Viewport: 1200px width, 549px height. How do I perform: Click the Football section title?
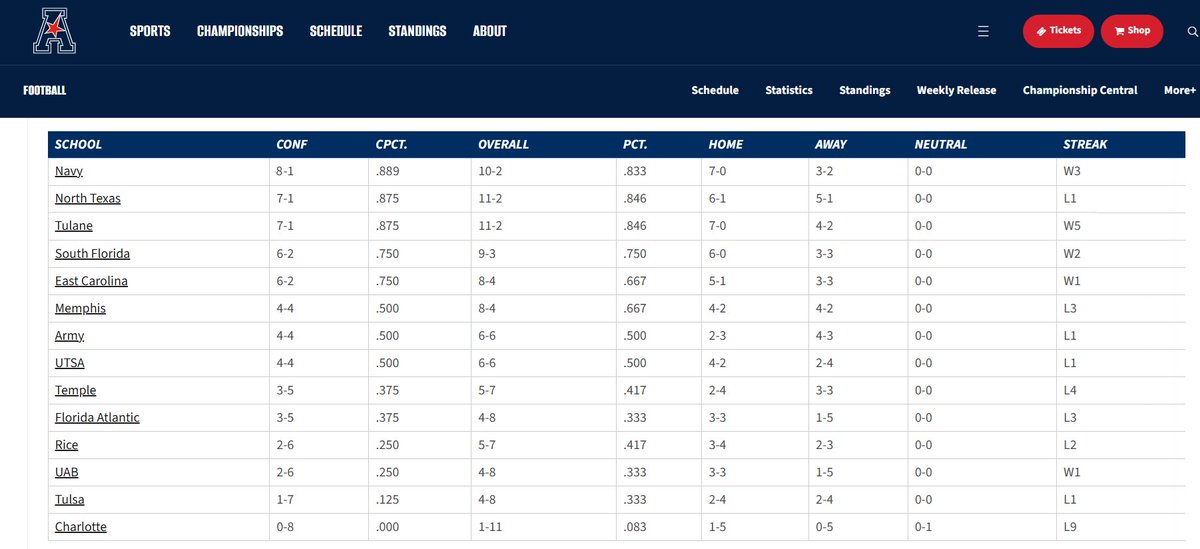[45, 90]
